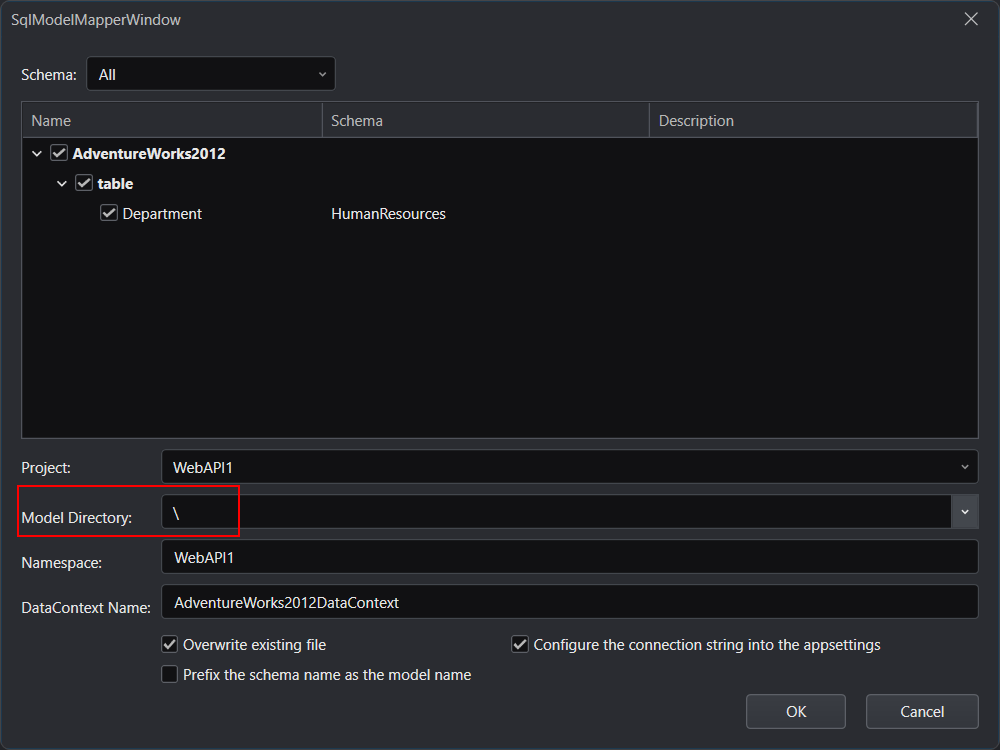Sort by the Schema column header
The image size is (1000, 750).
[485, 121]
